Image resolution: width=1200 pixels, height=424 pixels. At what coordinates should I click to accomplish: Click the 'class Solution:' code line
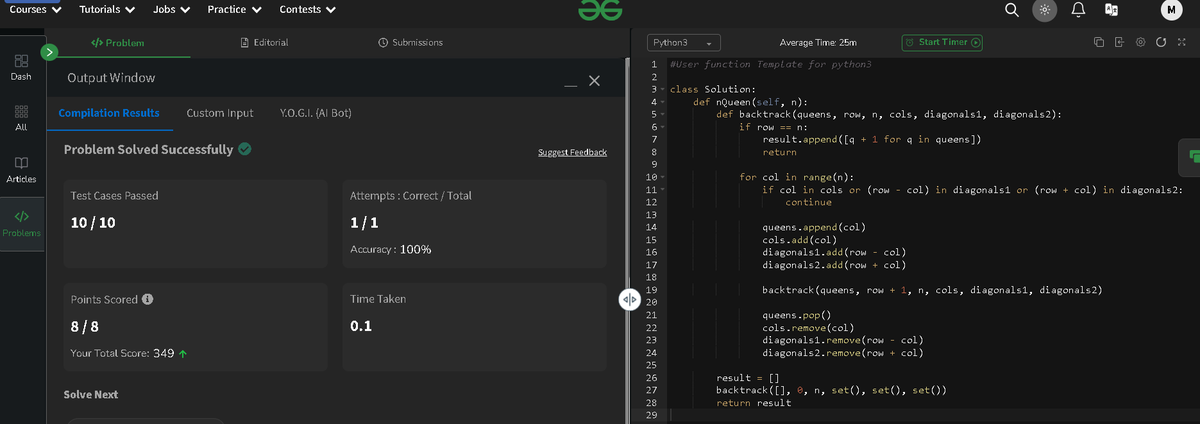tap(712, 89)
